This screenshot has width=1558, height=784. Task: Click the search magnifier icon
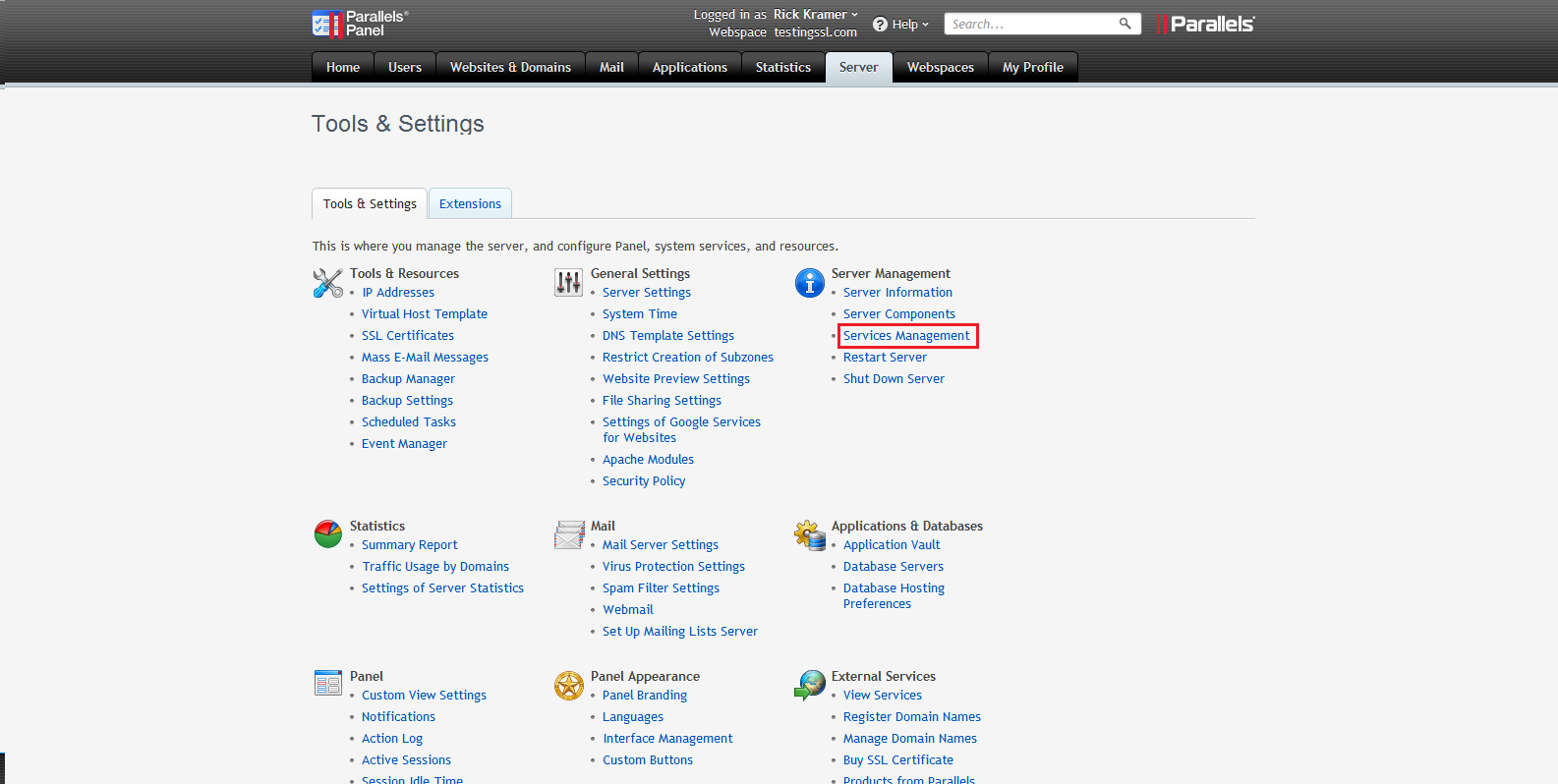pyautogui.click(x=1125, y=24)
